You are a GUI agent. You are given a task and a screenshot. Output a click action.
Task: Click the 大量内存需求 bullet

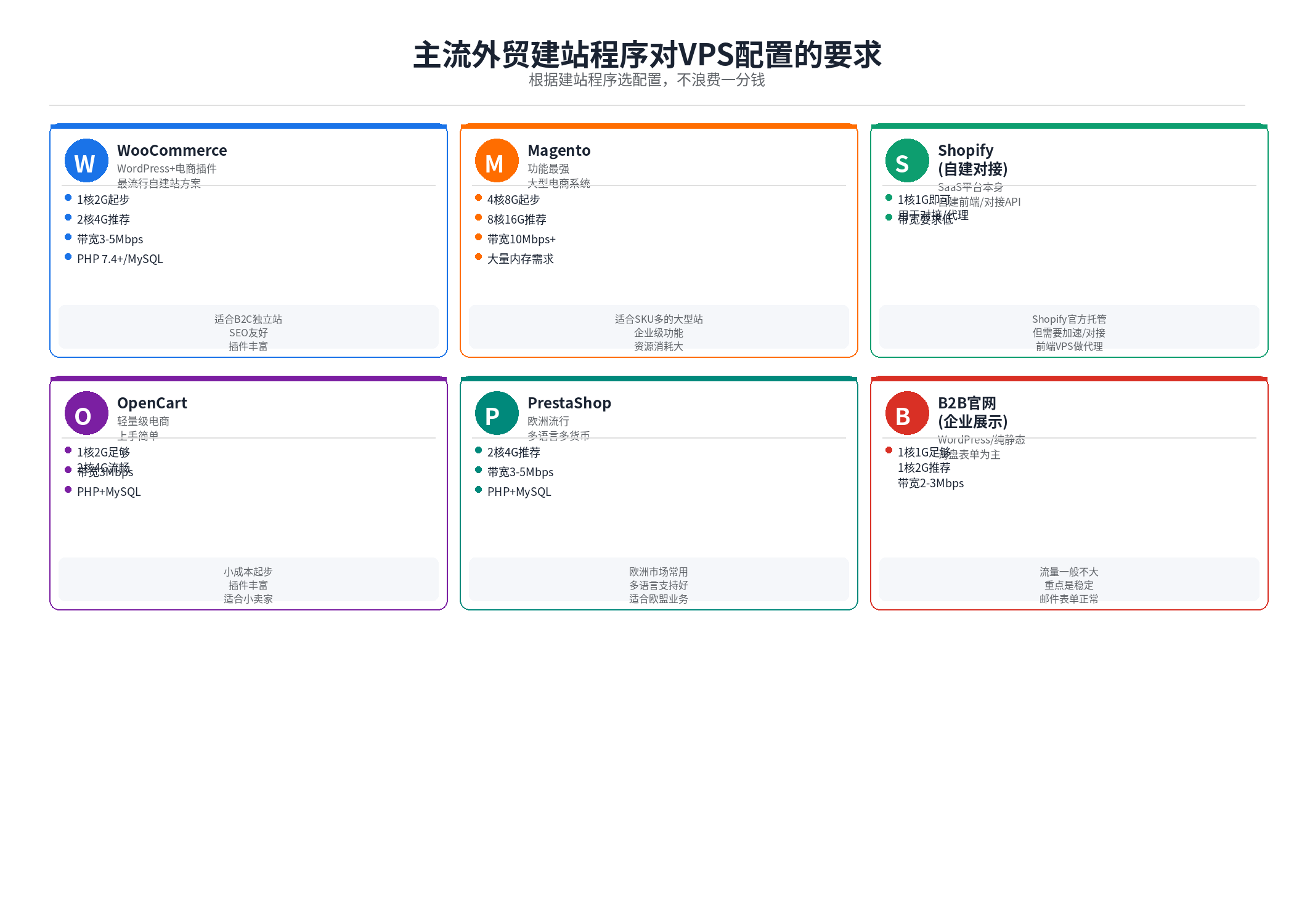click(520, 259)
